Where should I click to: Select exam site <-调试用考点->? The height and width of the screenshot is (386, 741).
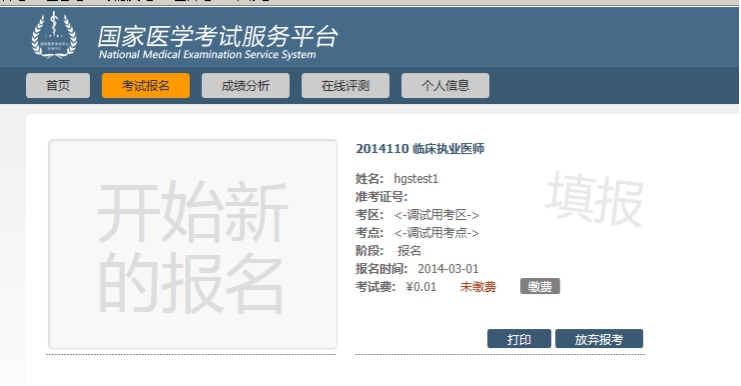coord(436,233)
